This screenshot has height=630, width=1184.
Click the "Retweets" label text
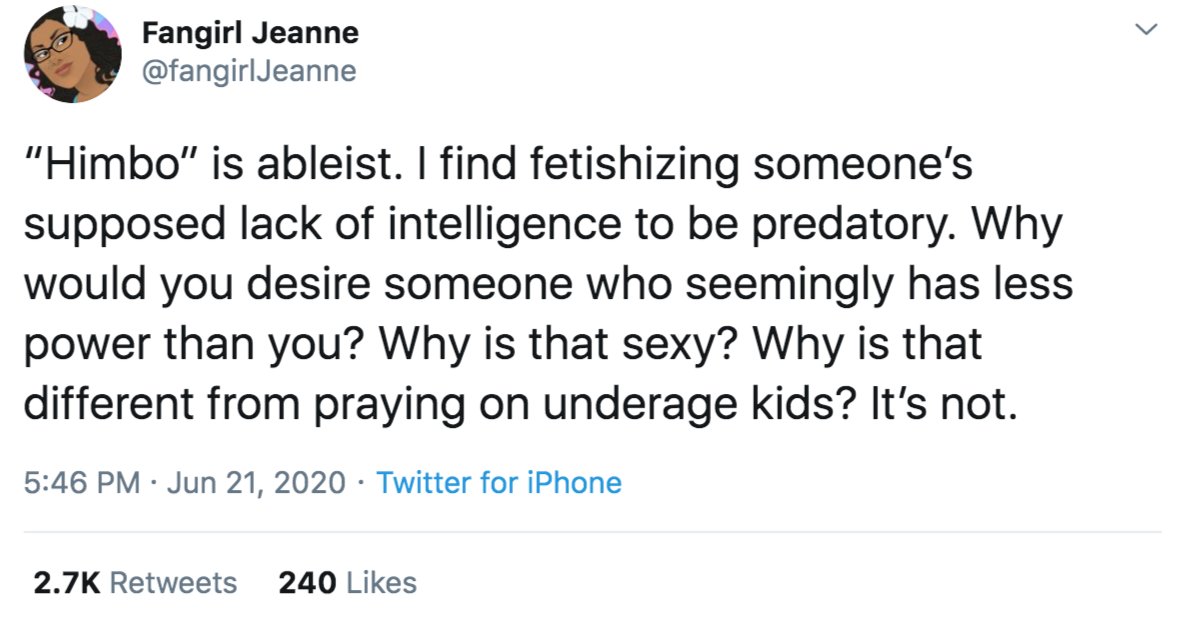(174, 582)
